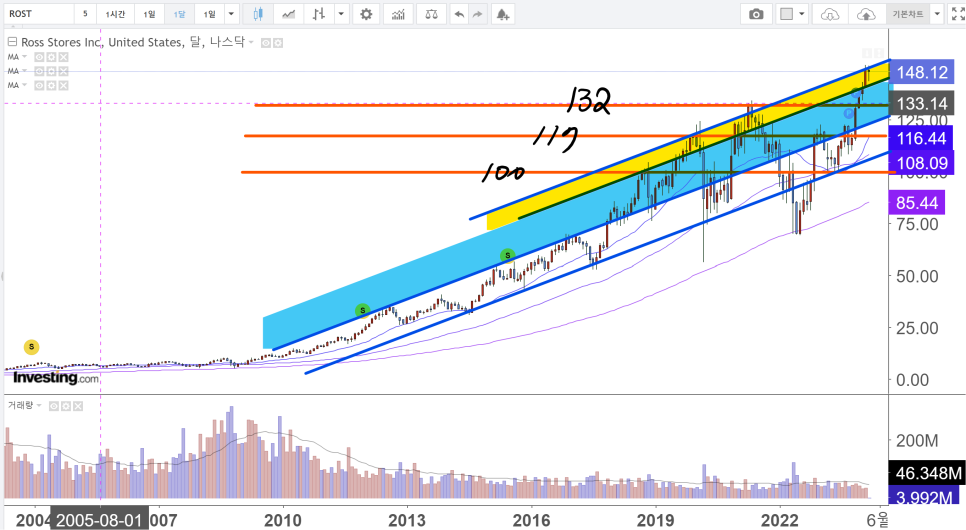Viewport: 966px width, 530px height.
Task: Enter fullscreen mode with the expand icon
Action: 958,14
